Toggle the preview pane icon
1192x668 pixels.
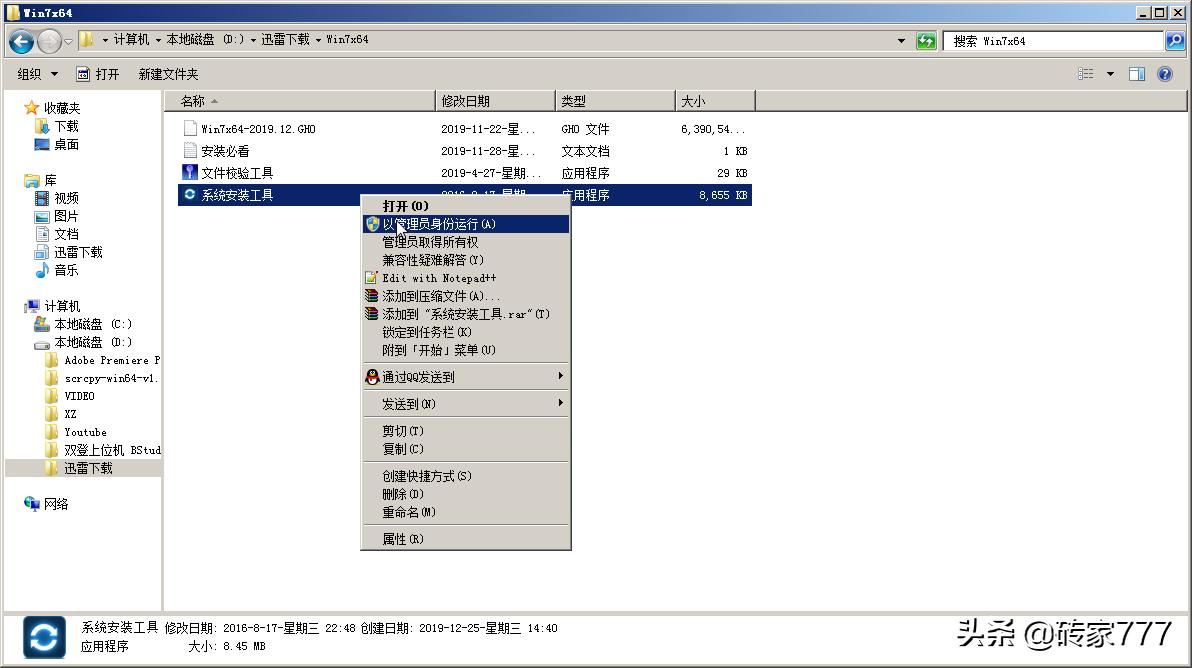[x=1137, y=73]
